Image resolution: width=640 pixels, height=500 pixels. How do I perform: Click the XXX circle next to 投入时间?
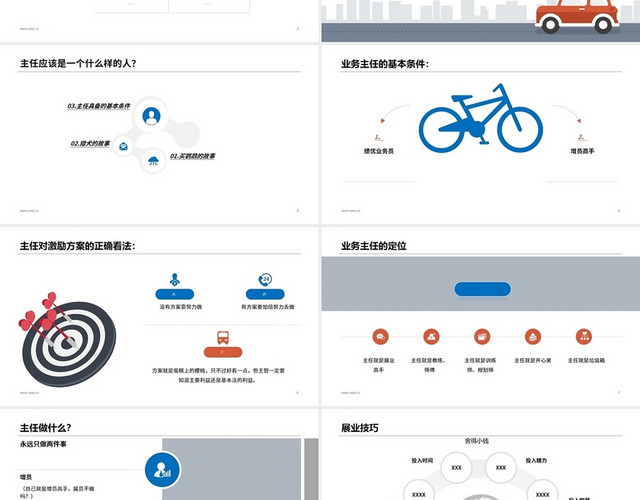tap(456, 468)
